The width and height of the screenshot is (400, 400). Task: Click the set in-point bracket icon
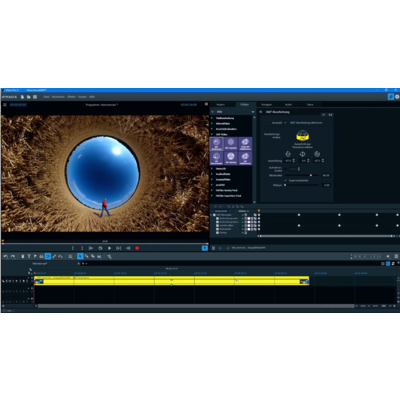point(73,248)
